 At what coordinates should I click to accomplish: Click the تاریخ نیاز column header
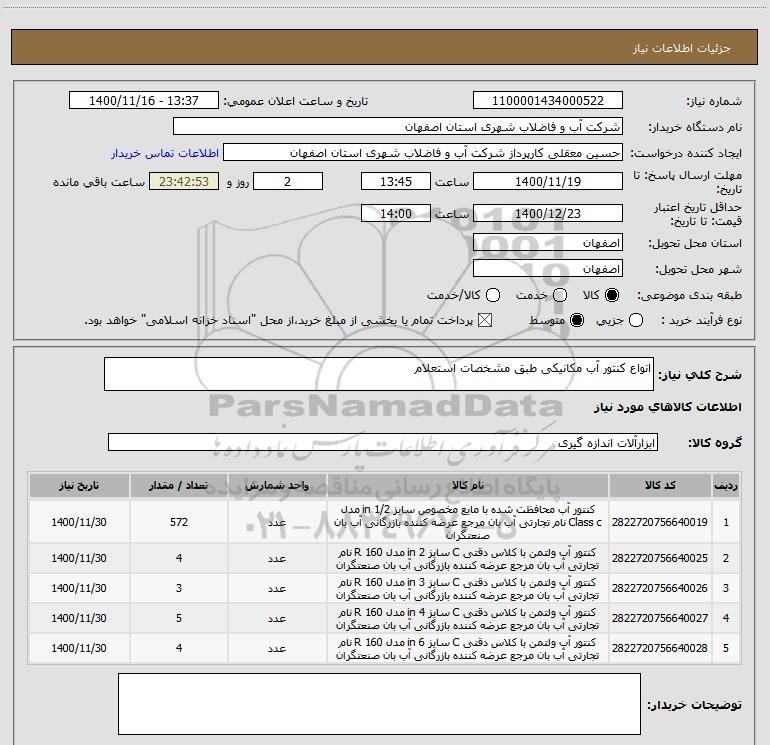pos(79,485)
